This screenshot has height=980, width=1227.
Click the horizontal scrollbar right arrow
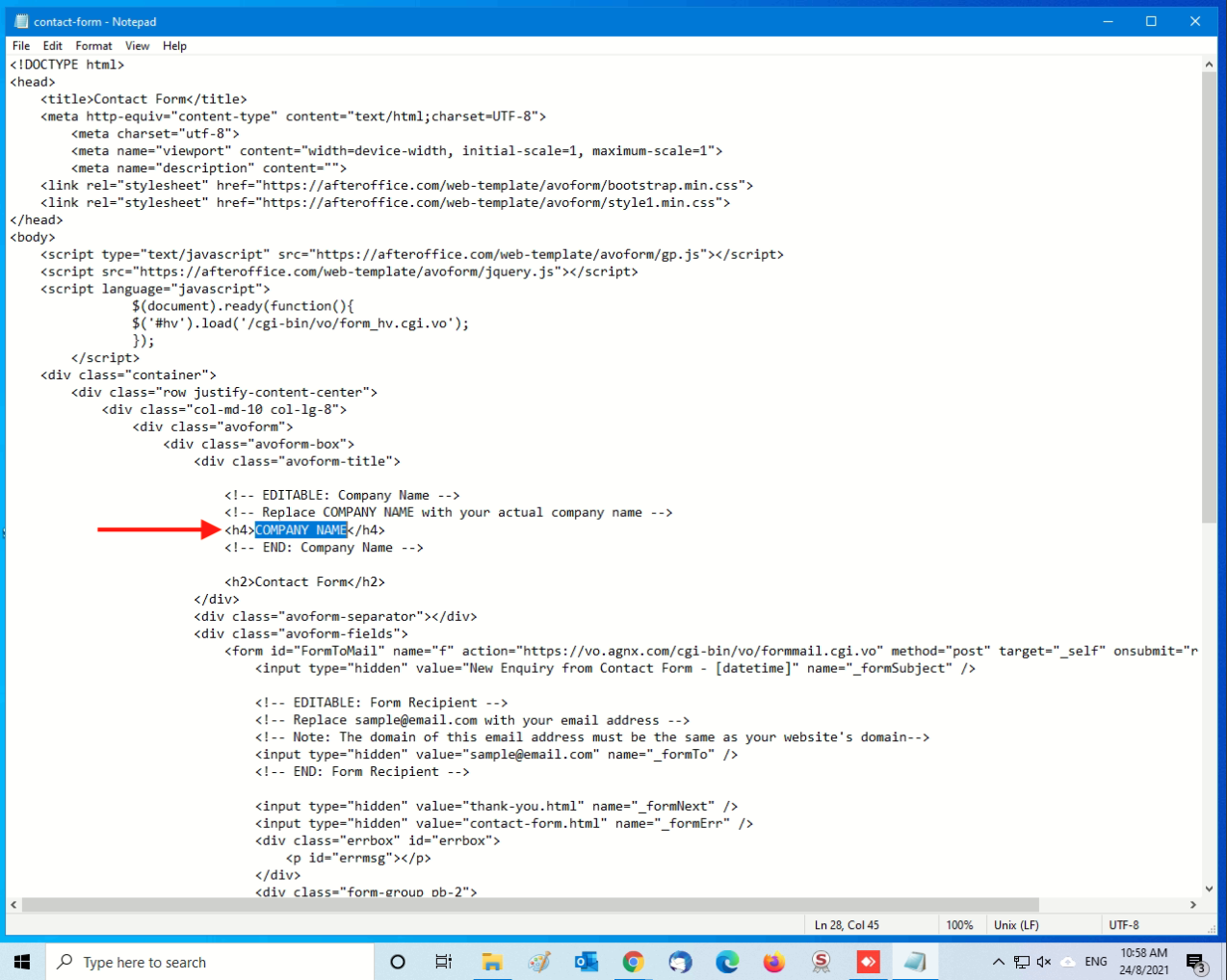click(1193, 905)
